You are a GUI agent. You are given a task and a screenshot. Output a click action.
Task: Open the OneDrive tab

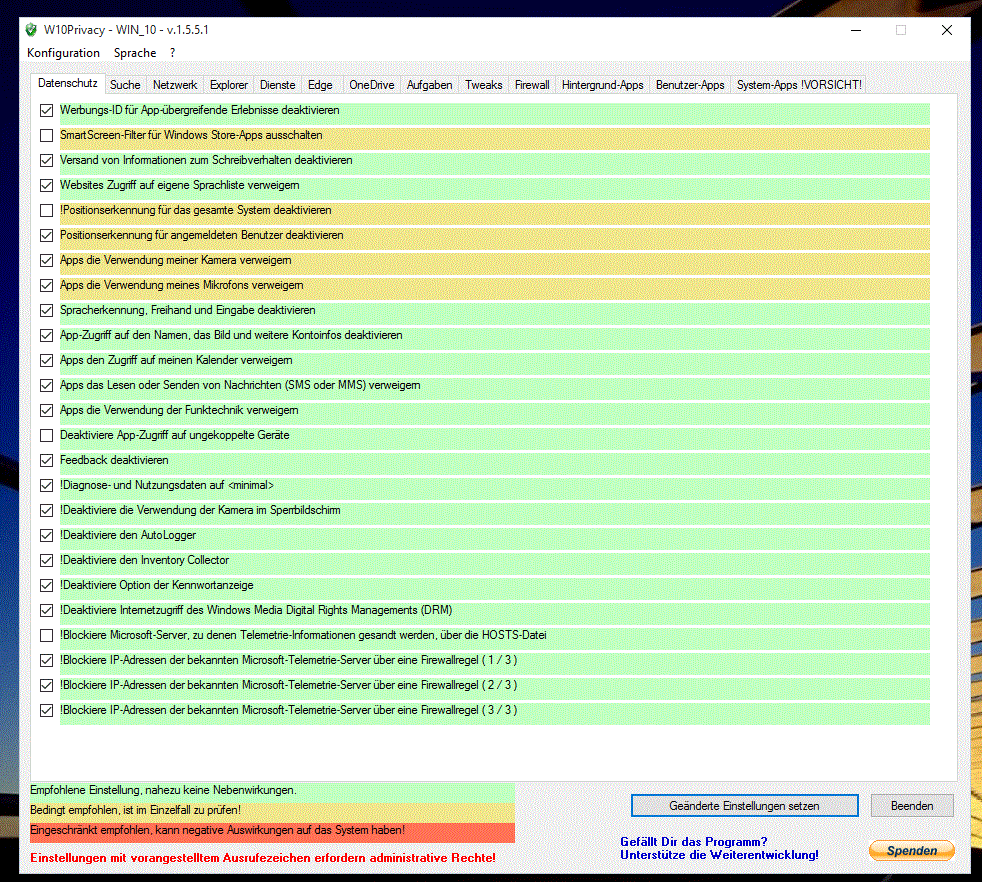(x=372, y=85)
